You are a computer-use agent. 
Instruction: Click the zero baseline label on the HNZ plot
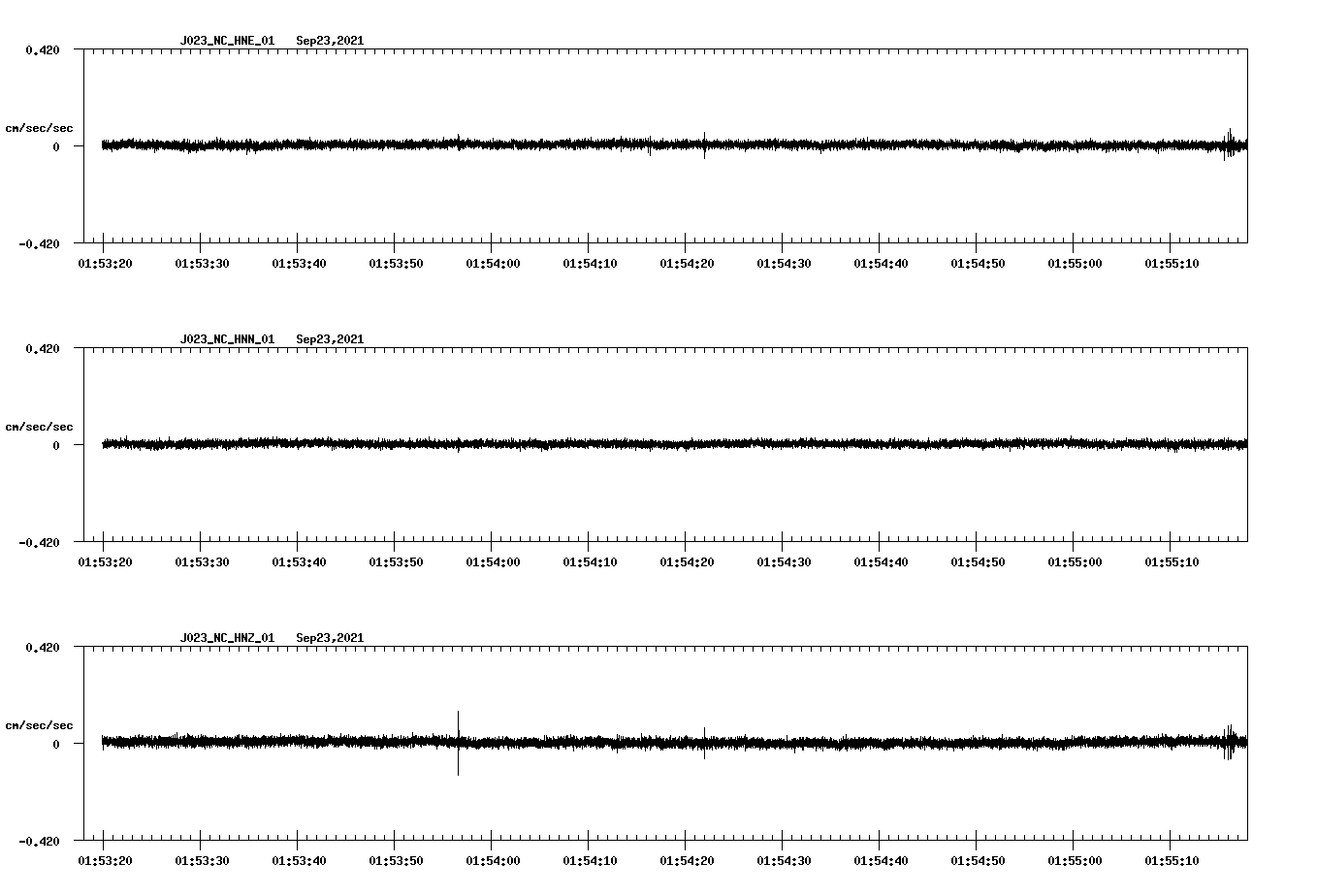tap(56, 744)
